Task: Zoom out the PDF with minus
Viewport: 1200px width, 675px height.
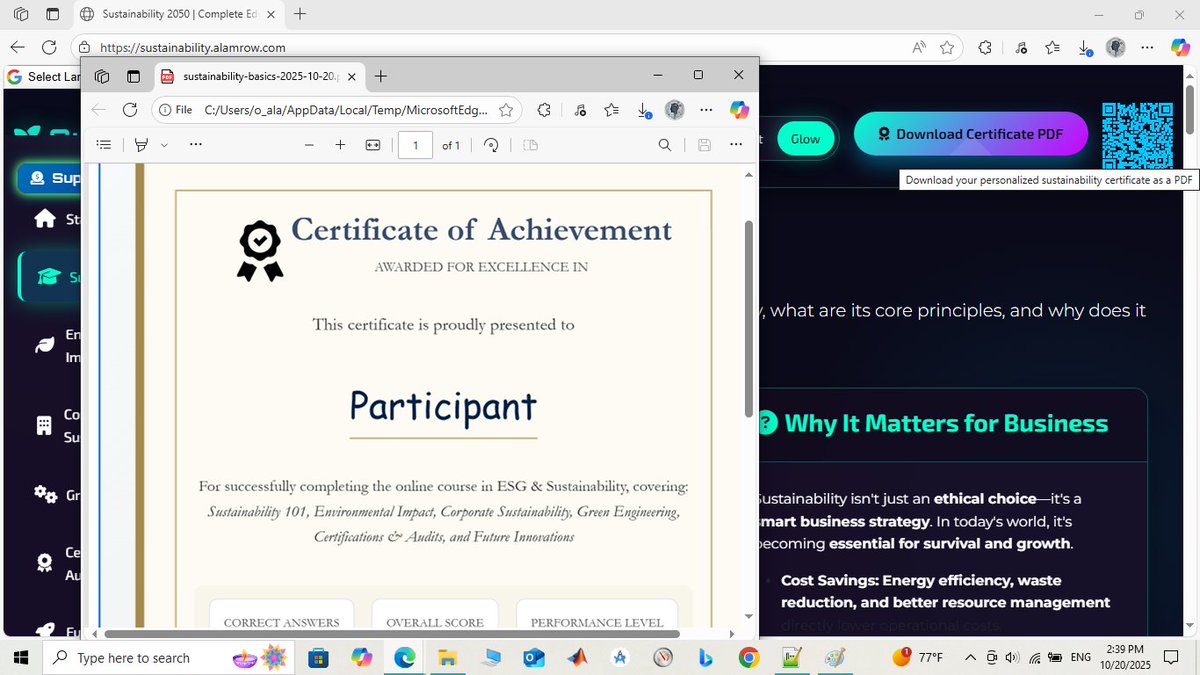Action: coord(309,145)
